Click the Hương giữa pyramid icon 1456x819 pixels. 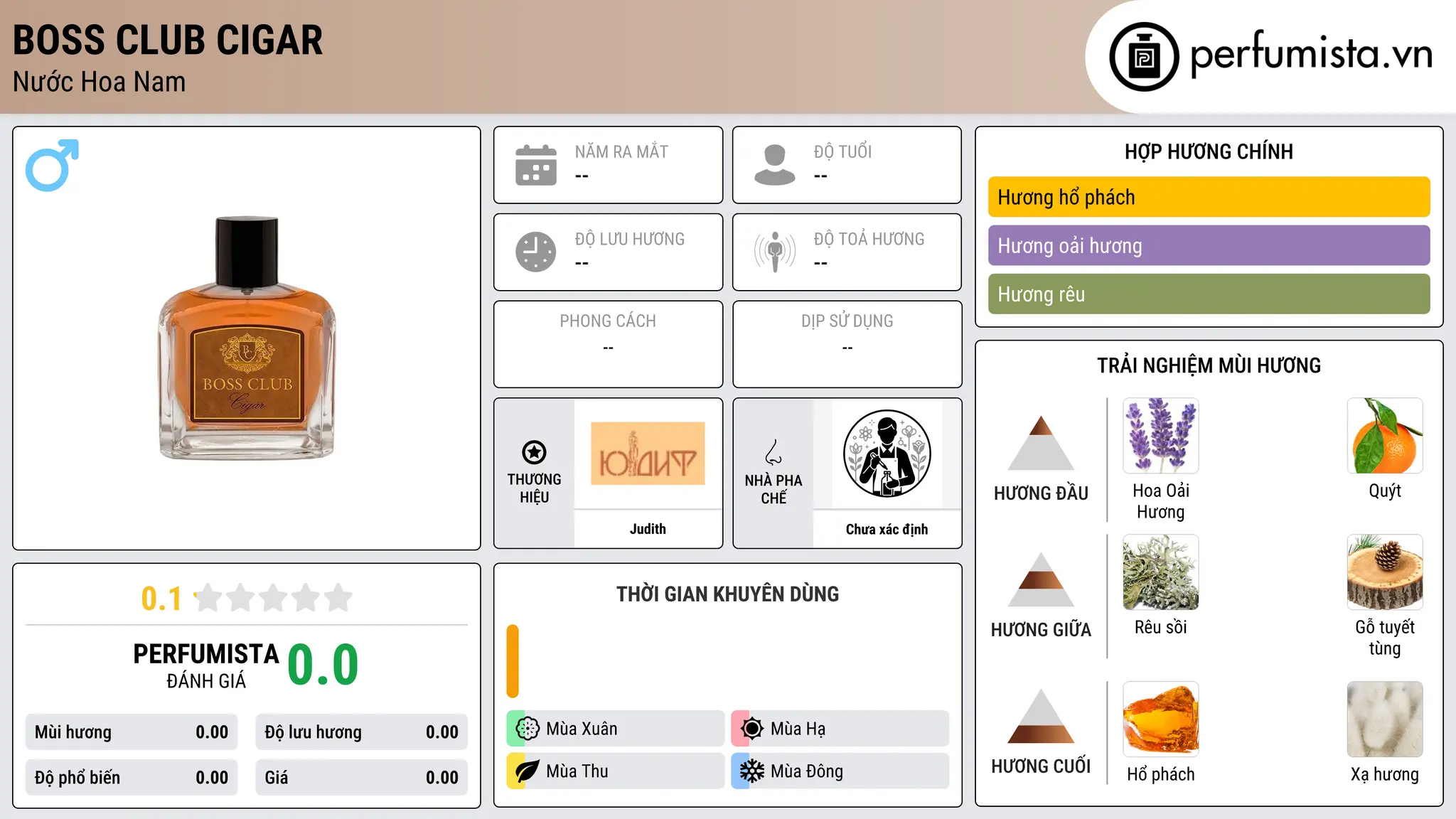tap(1041, 579)
